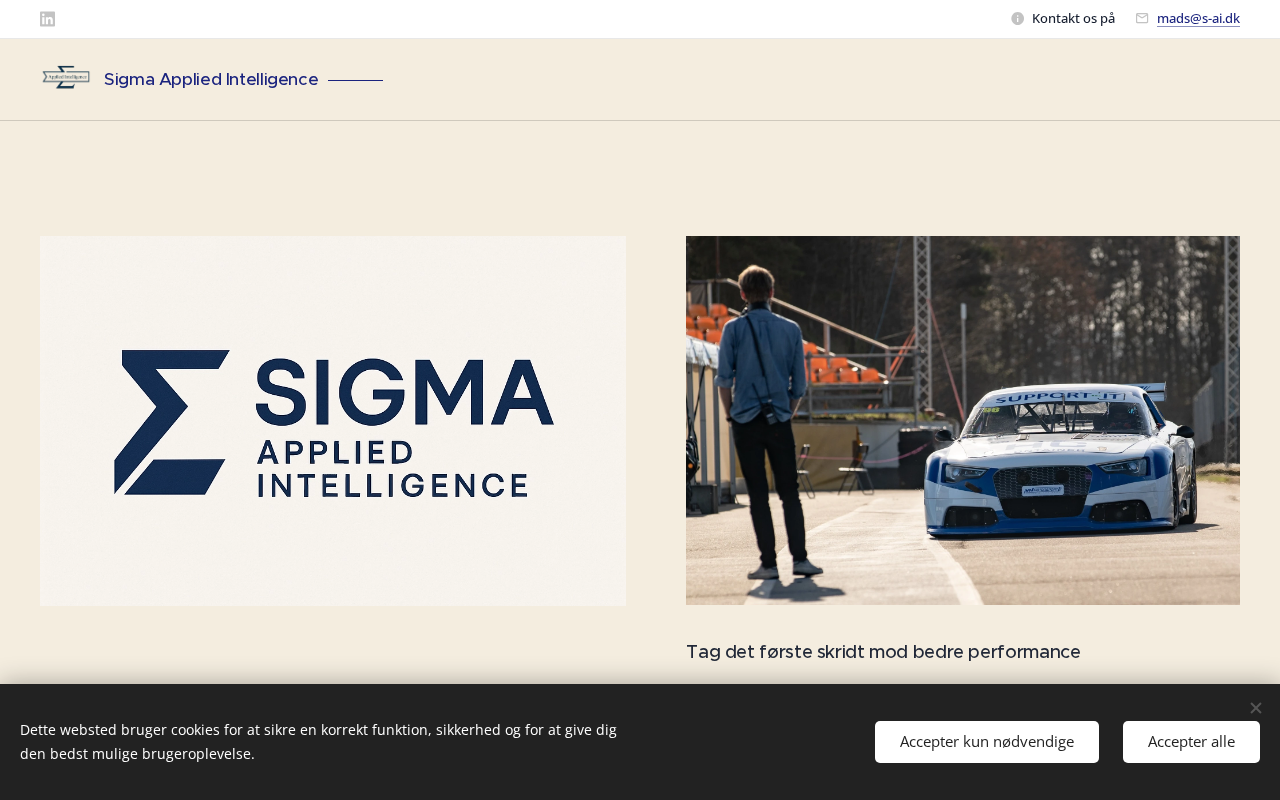1280x800 pixels.
Task: Click the envelope icon beside the email
Action: click(1142, 18)
